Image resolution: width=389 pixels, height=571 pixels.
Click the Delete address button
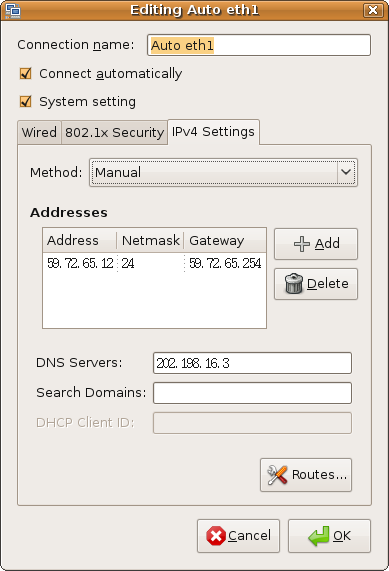pos(316,284)
